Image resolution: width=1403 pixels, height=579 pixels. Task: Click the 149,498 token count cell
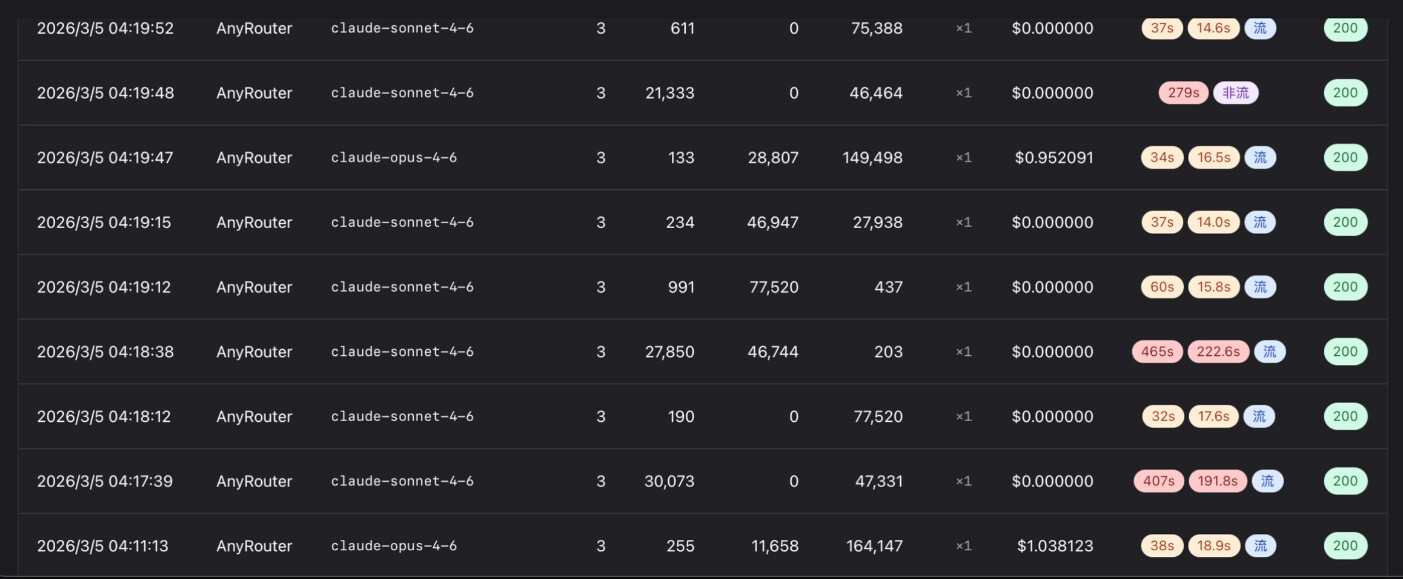coord(873,158)
